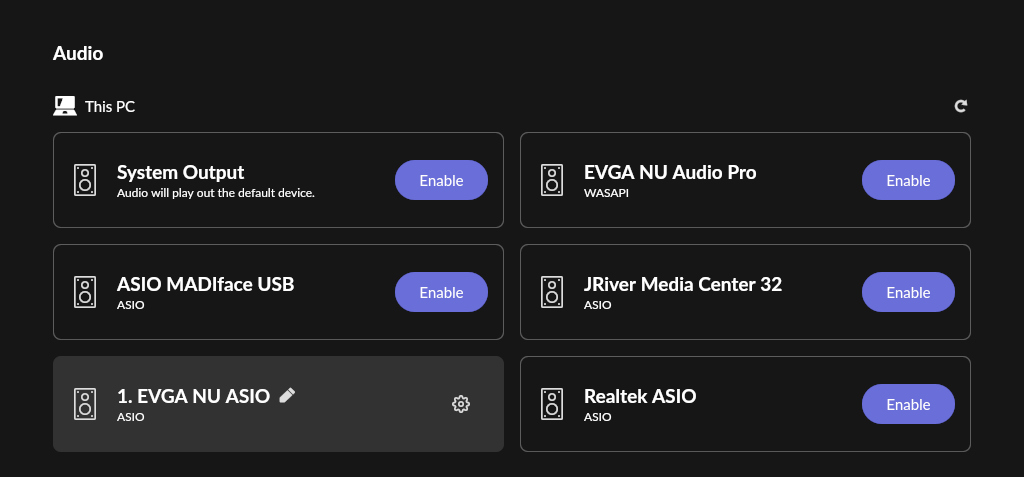Click the Audio section heading

point(78,53)
